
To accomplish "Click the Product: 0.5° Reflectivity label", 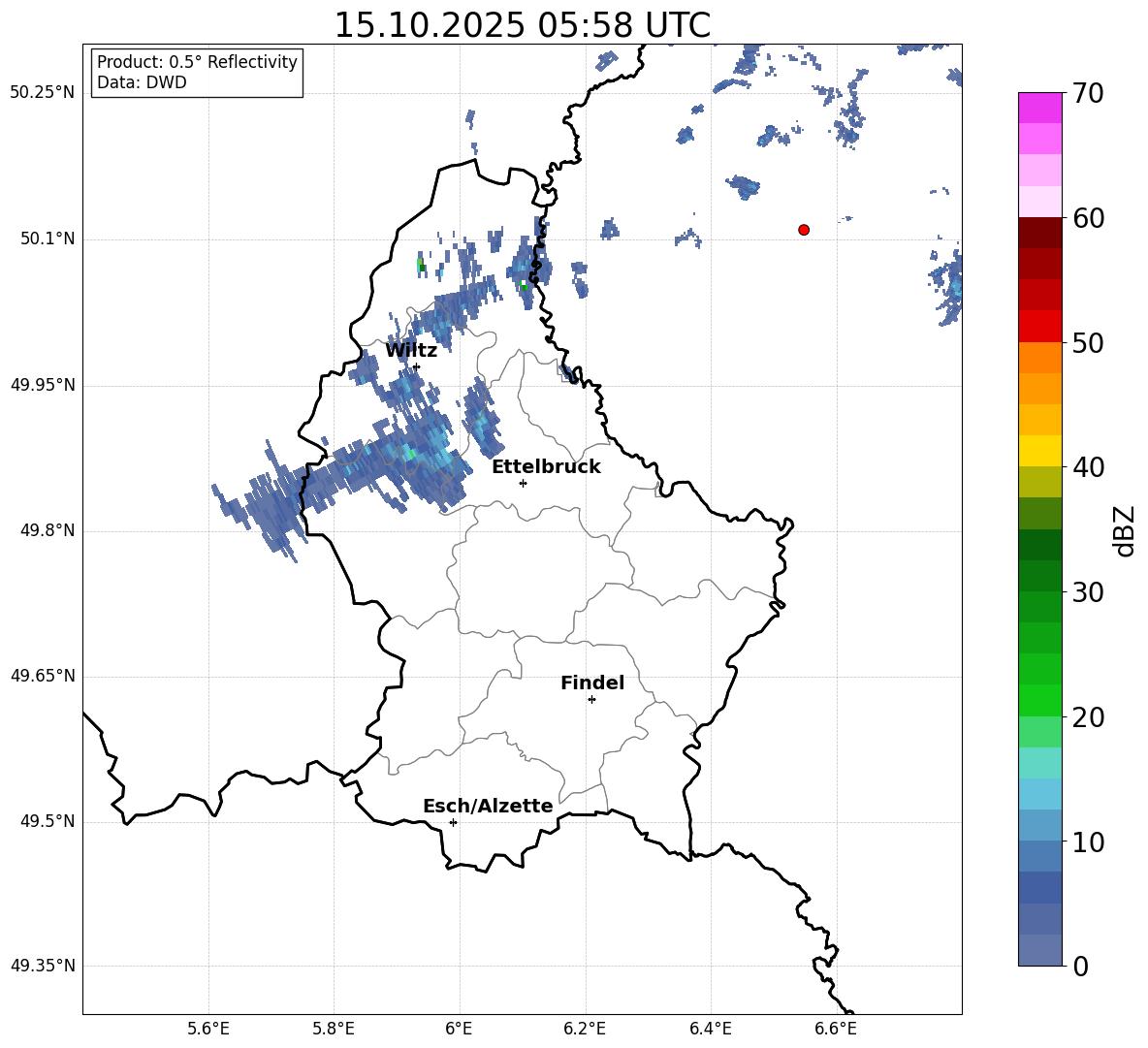I will coord(197,61).
